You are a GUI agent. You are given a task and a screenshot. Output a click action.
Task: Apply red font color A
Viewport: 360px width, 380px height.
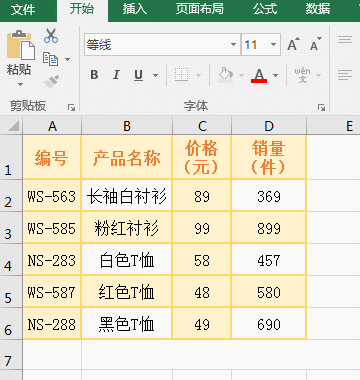(259, 75)
